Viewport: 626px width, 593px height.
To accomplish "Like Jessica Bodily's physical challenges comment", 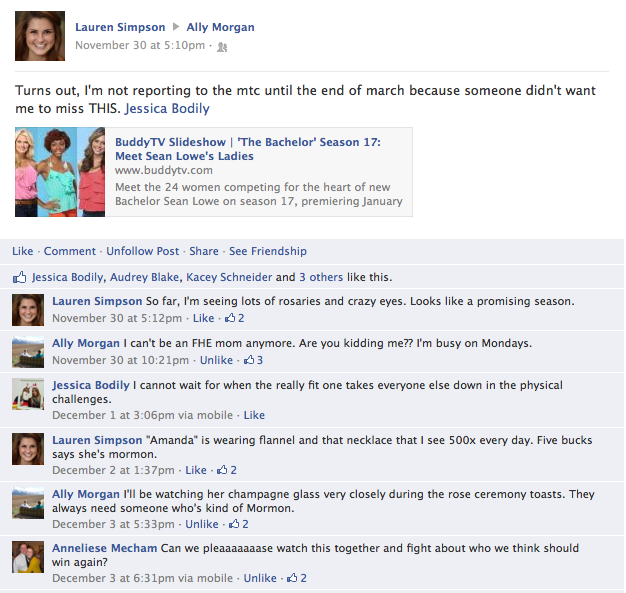I will (x=254, y=415).
